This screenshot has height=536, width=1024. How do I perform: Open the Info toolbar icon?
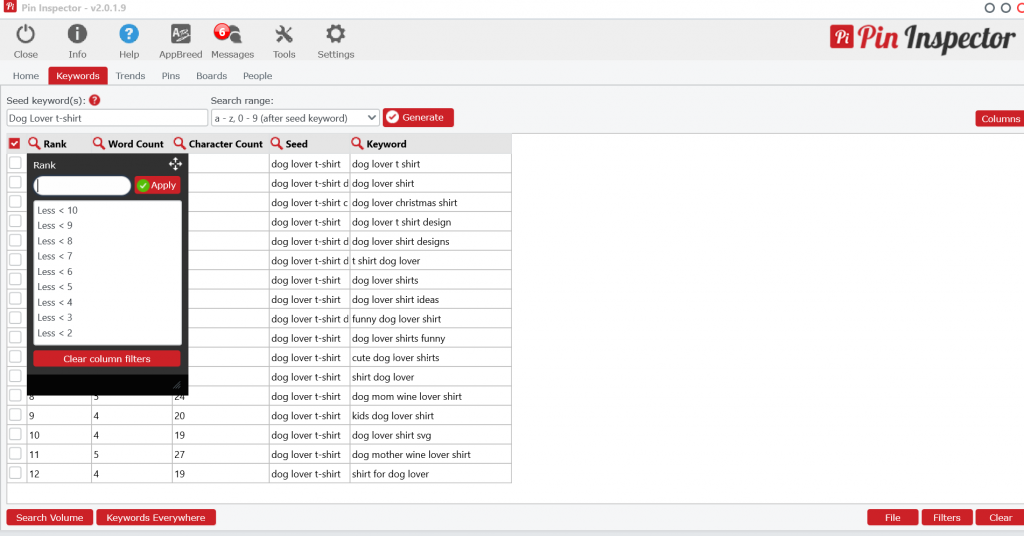click(77, 35)
